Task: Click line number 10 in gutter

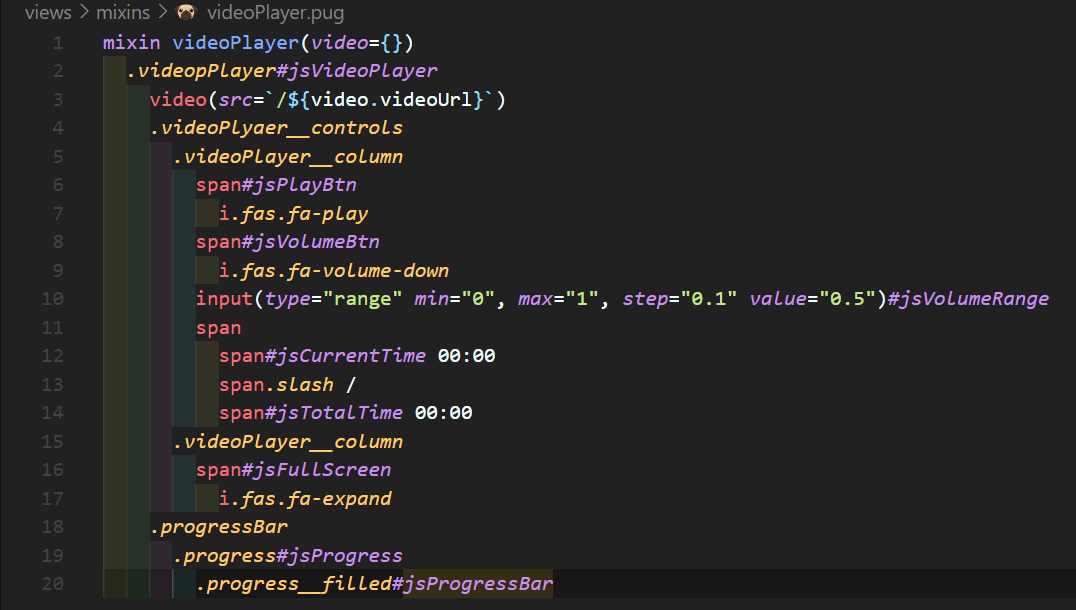Action: pos(52,299)
